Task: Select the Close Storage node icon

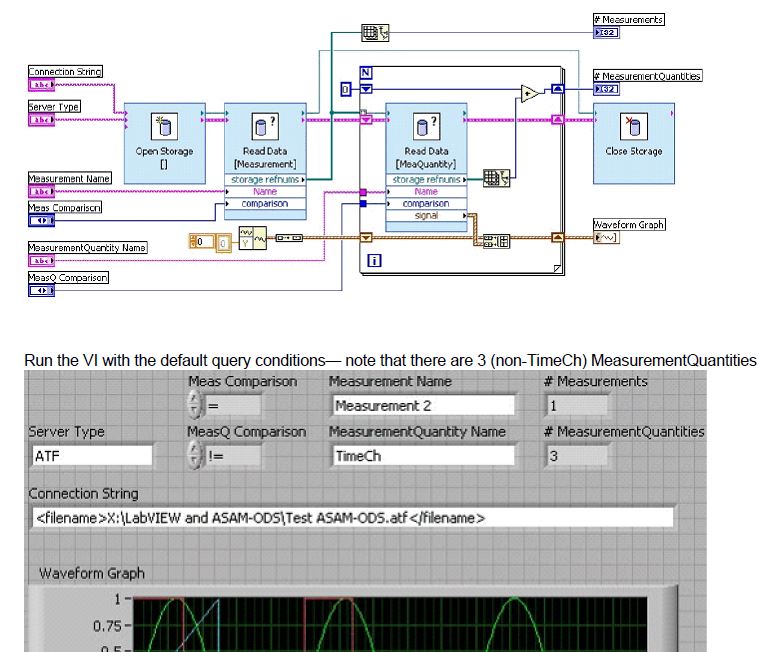Action: (633, 126)
